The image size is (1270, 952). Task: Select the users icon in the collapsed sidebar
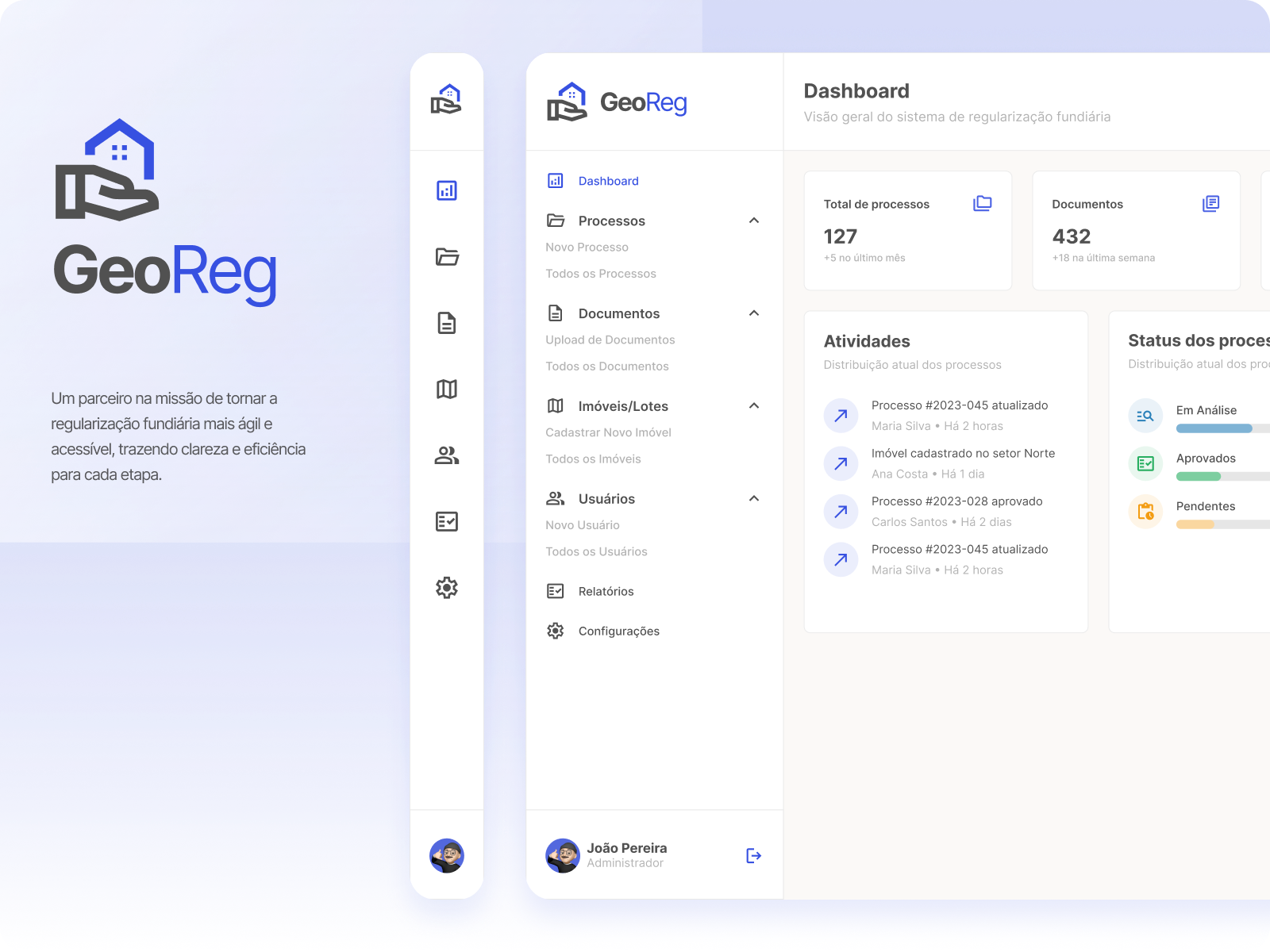447,455
